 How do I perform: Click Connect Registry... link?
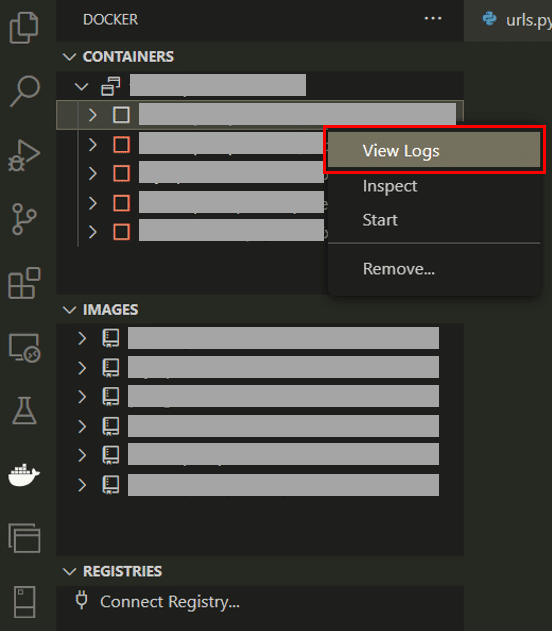point(170,602)
